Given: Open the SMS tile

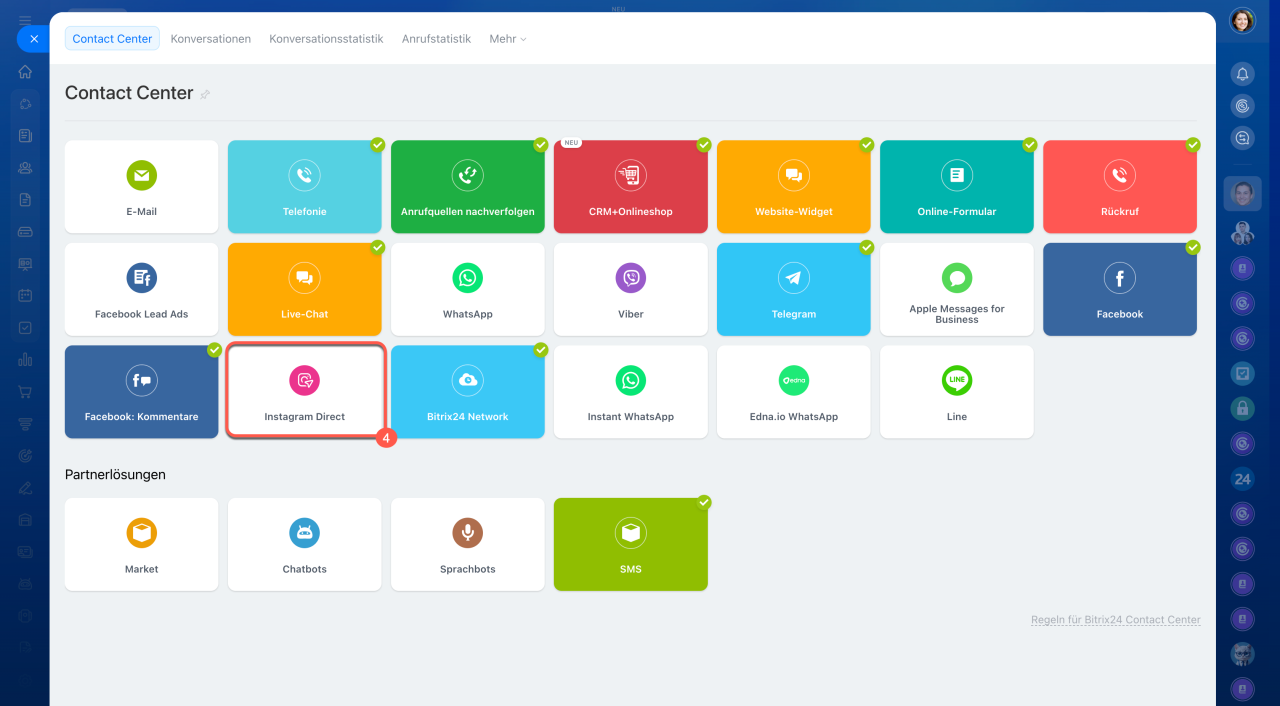Looking at the screenshot, I should (630, 544).
